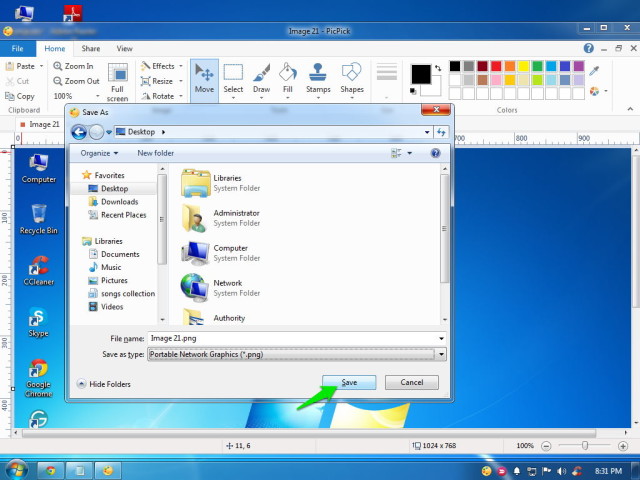Click the Save button
Image resolution: width=640 pixels, height=480 pixels.
349,382
